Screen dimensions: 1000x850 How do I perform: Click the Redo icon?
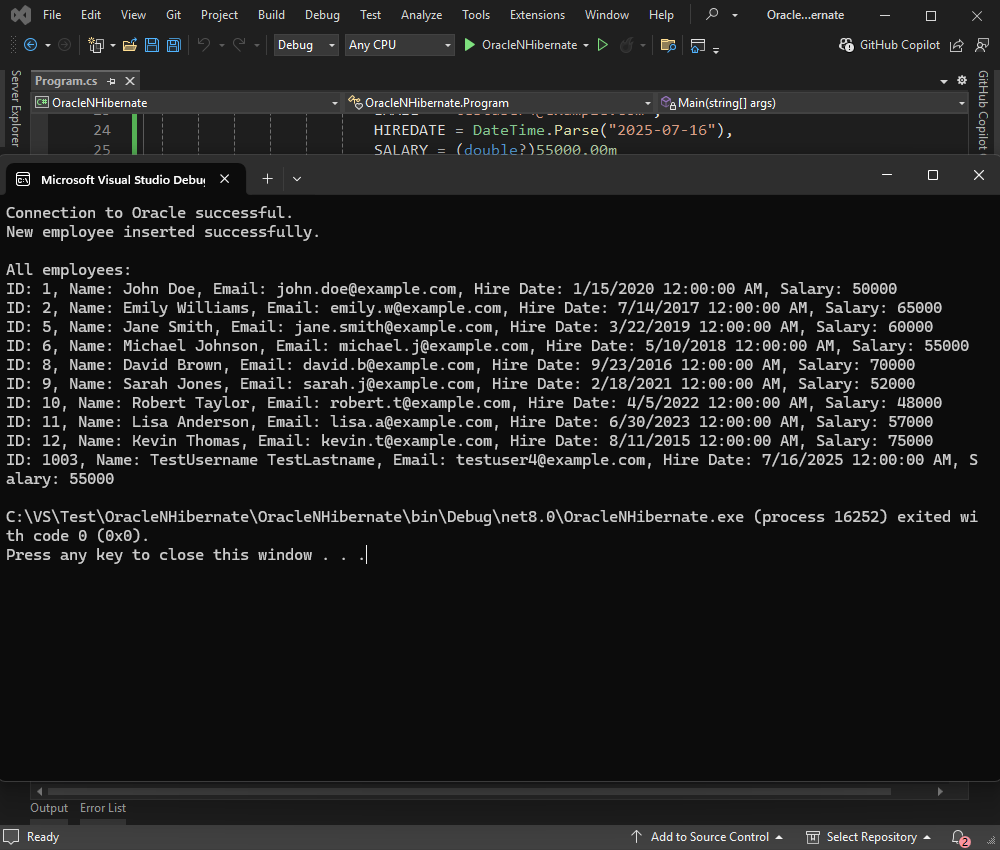tap(239, 45)
